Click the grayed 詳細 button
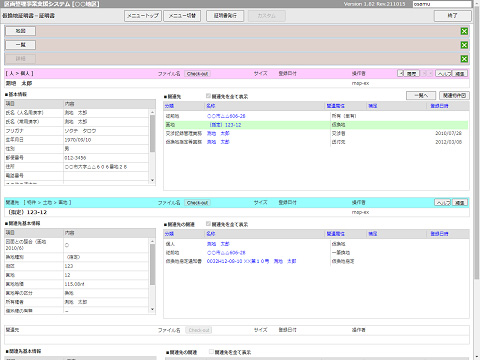This screenshot has width=480, height=360. 21,59
